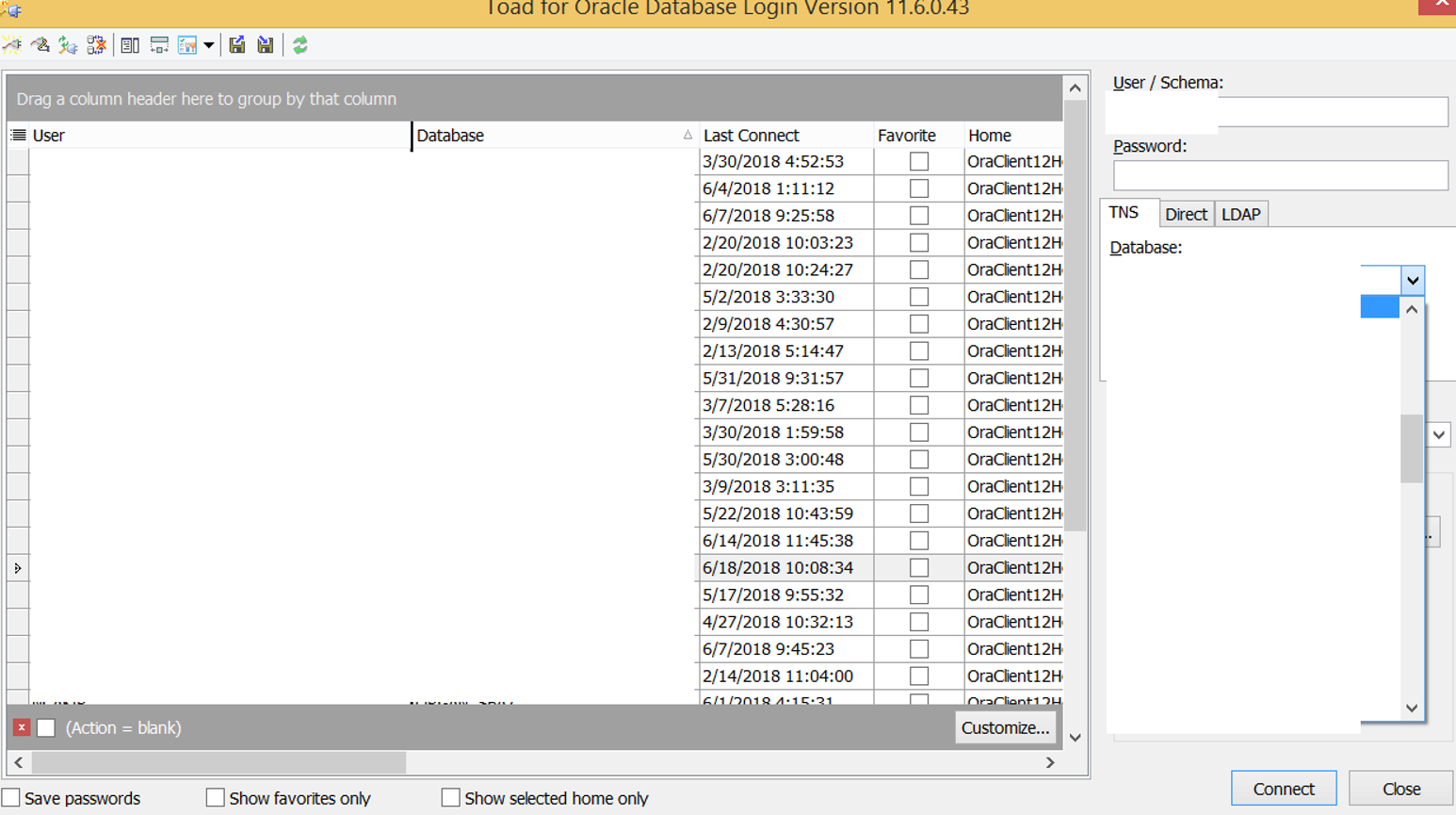The image size is (1456, 815).
Task: Select the 6/7/2018 9:25:58 last connect cell
Action: [x=785, y=216]
